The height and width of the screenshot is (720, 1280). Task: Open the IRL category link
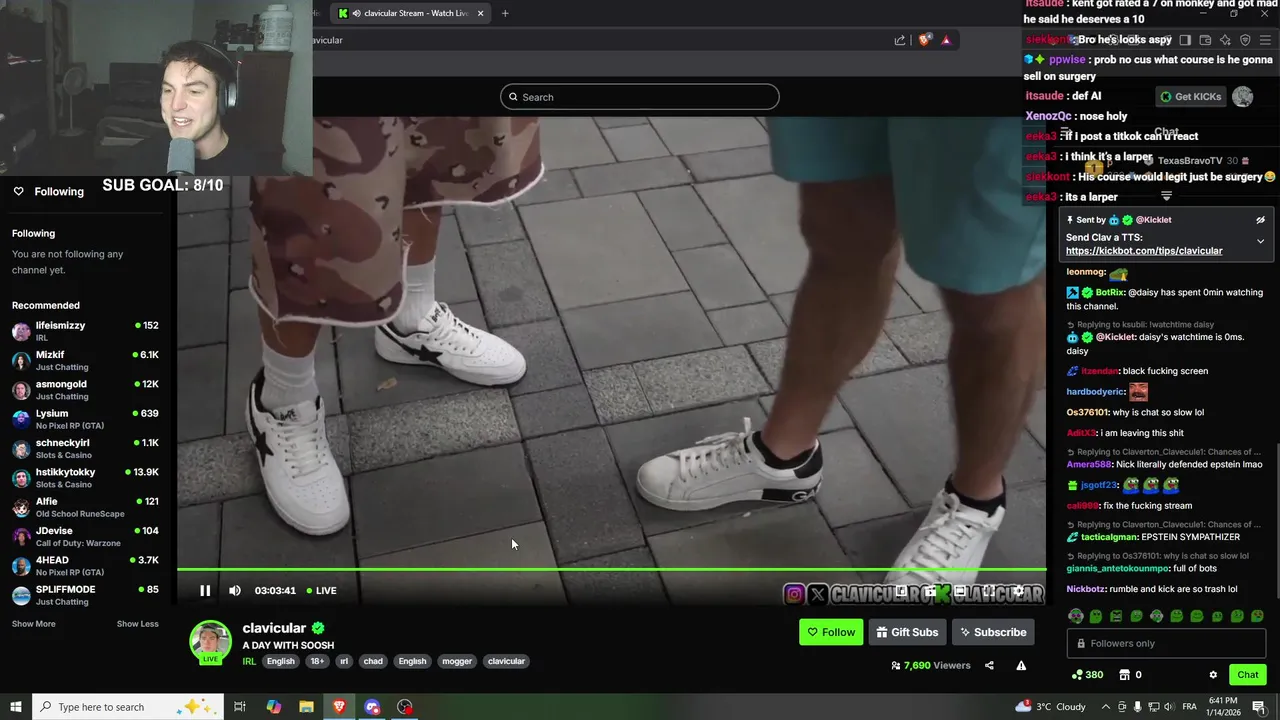click(249, 661)
